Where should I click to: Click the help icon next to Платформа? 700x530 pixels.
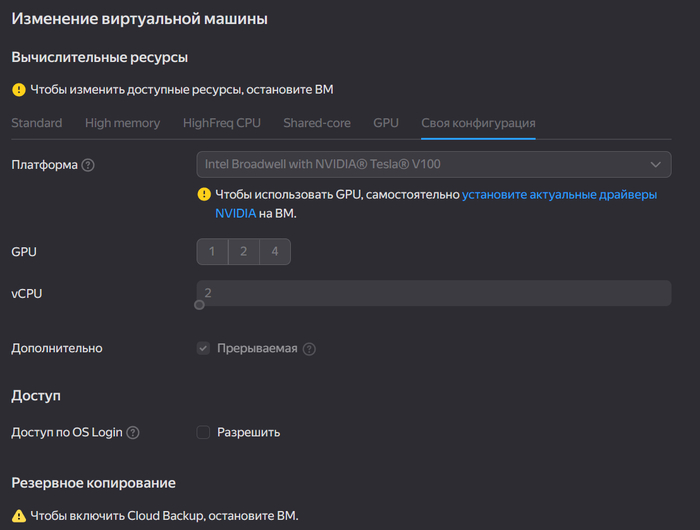pyautogui.click(x=88, y=165)
